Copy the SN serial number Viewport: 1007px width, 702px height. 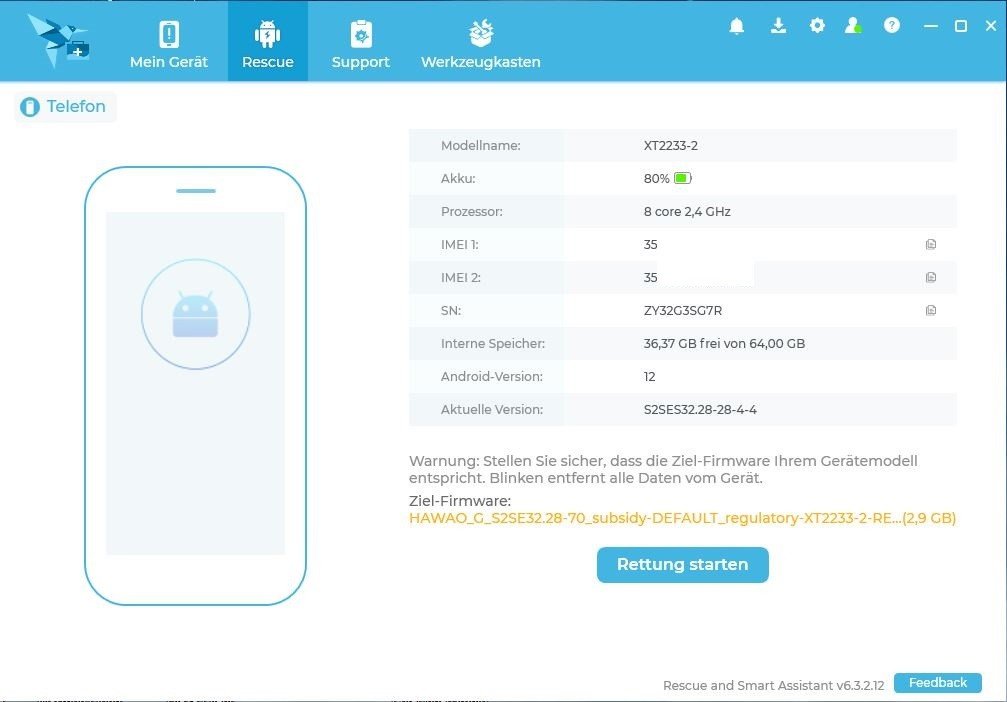(x=931, y=310)
